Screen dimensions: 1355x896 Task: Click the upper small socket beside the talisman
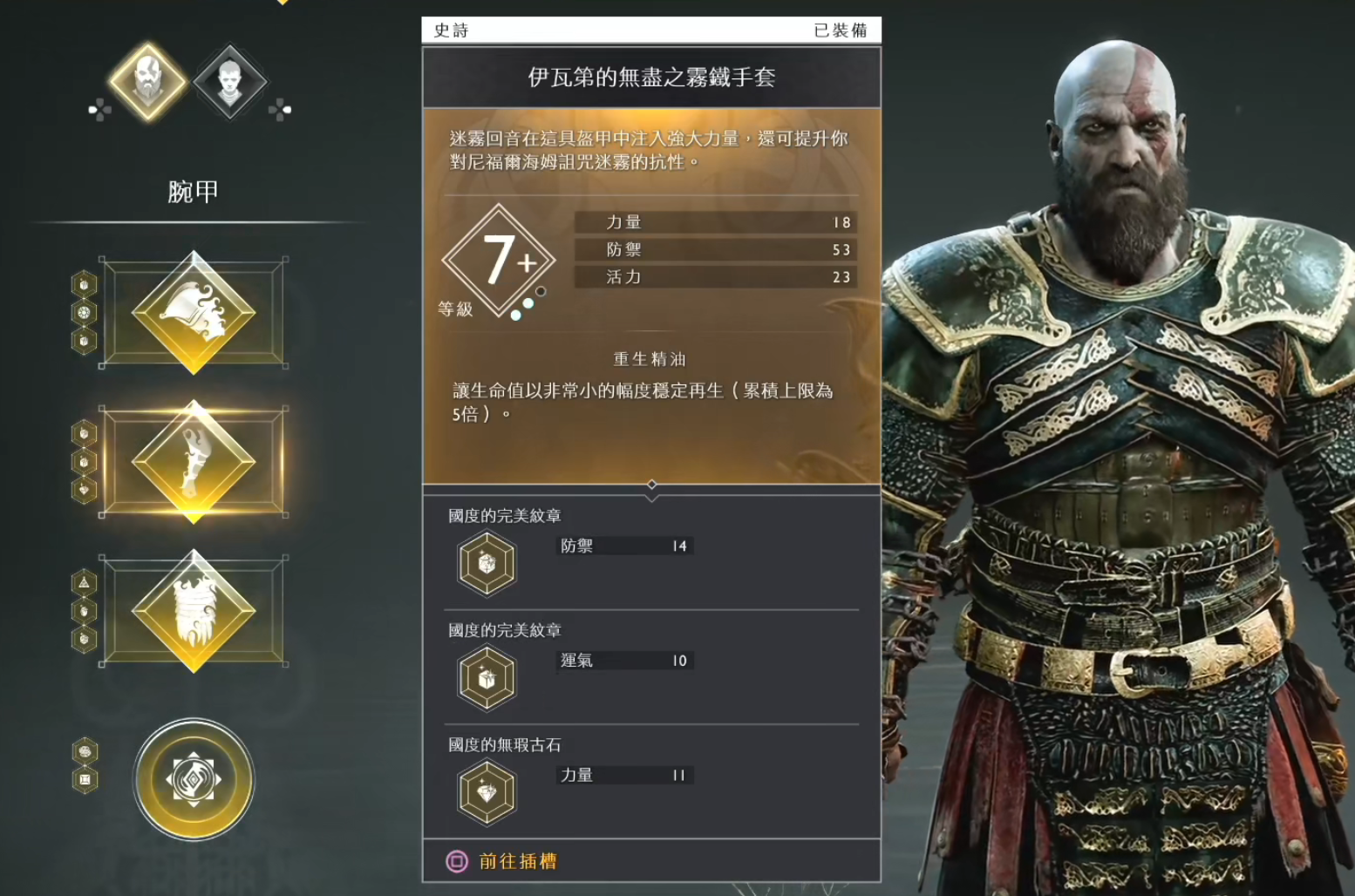pyautogui.click(x=85, y=751)
